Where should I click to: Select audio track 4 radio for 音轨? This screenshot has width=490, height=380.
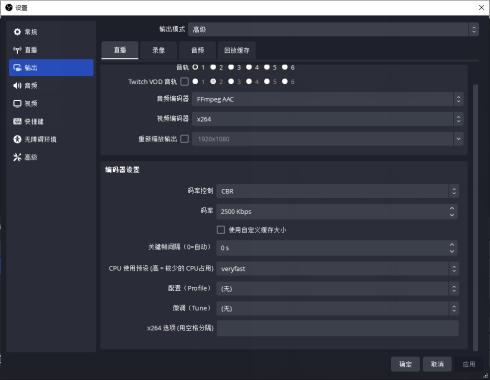(249, 67)
